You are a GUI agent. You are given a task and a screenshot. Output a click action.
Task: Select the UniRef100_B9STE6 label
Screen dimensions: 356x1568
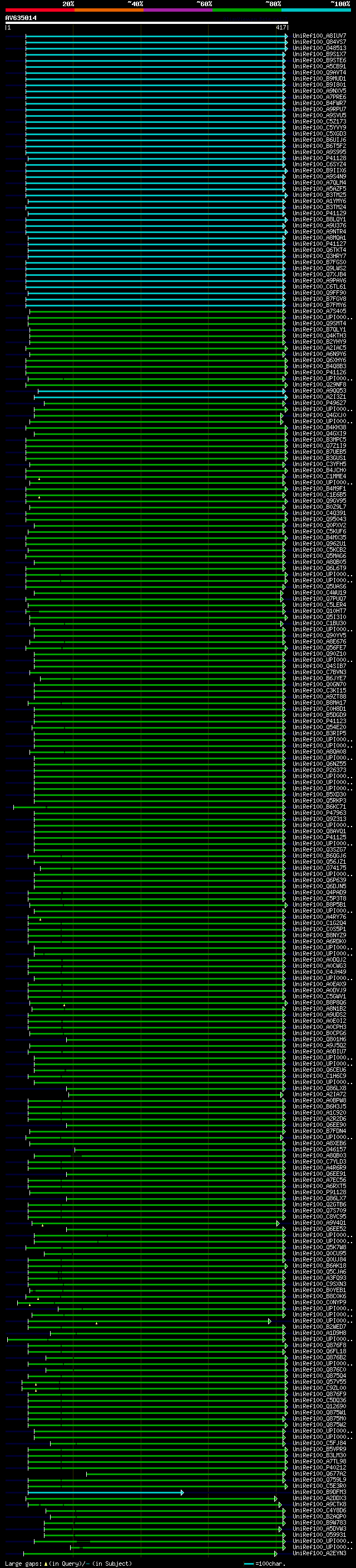319,60
